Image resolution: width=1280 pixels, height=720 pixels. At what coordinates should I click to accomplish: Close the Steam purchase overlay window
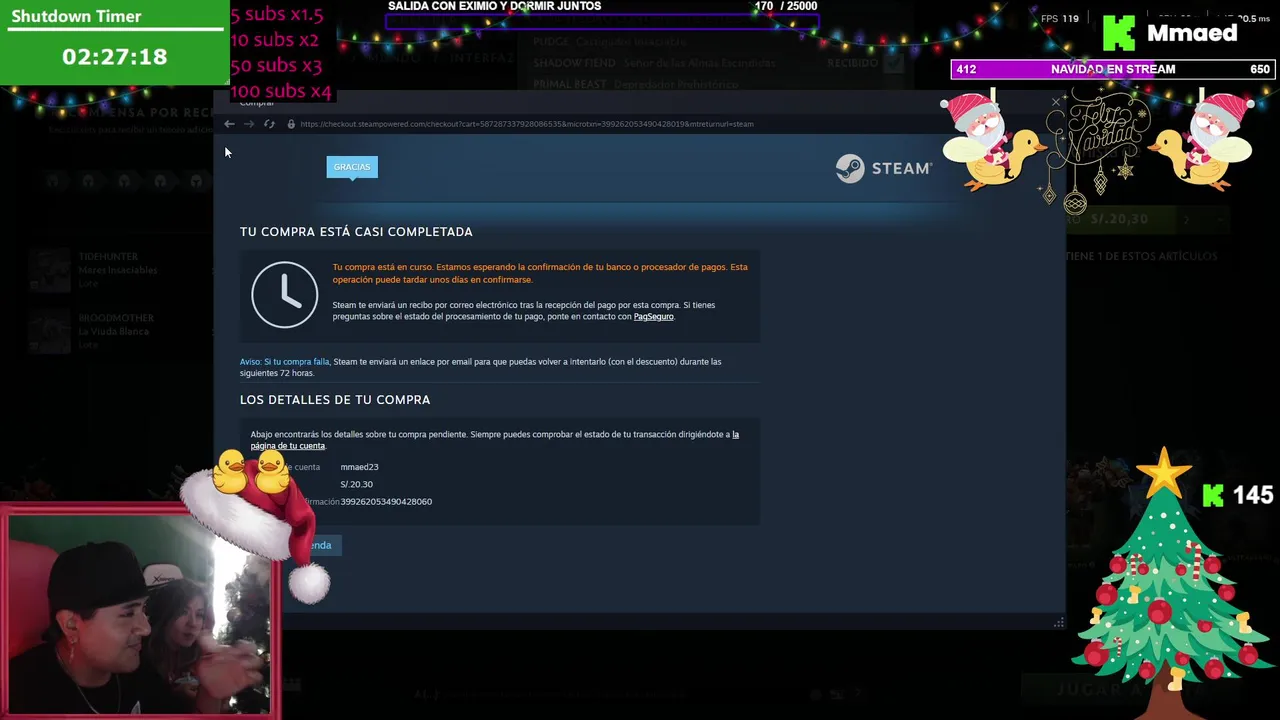coord(1055,102)
